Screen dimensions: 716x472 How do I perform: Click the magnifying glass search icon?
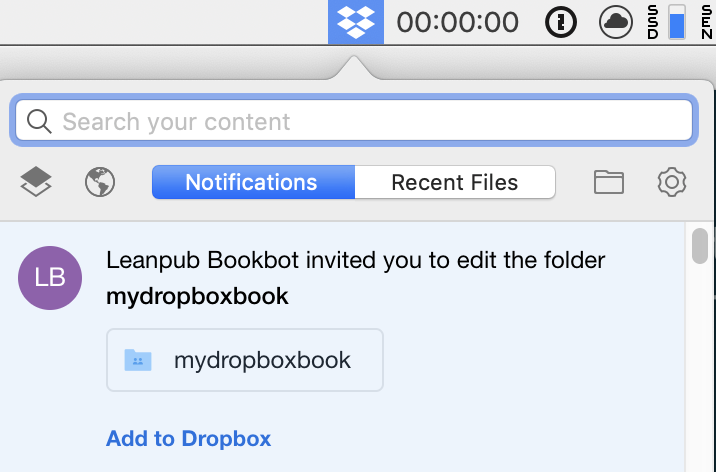[x=39, y=122]
